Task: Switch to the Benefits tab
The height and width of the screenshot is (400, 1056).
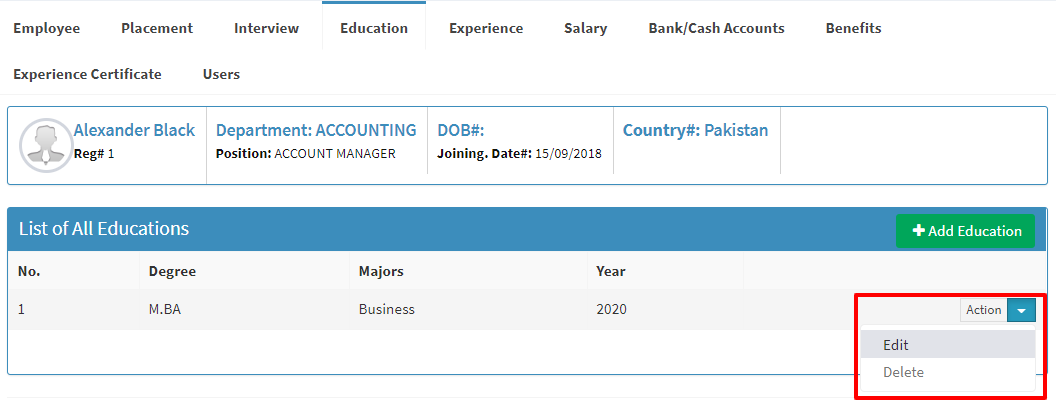Action: click(853, 28)
